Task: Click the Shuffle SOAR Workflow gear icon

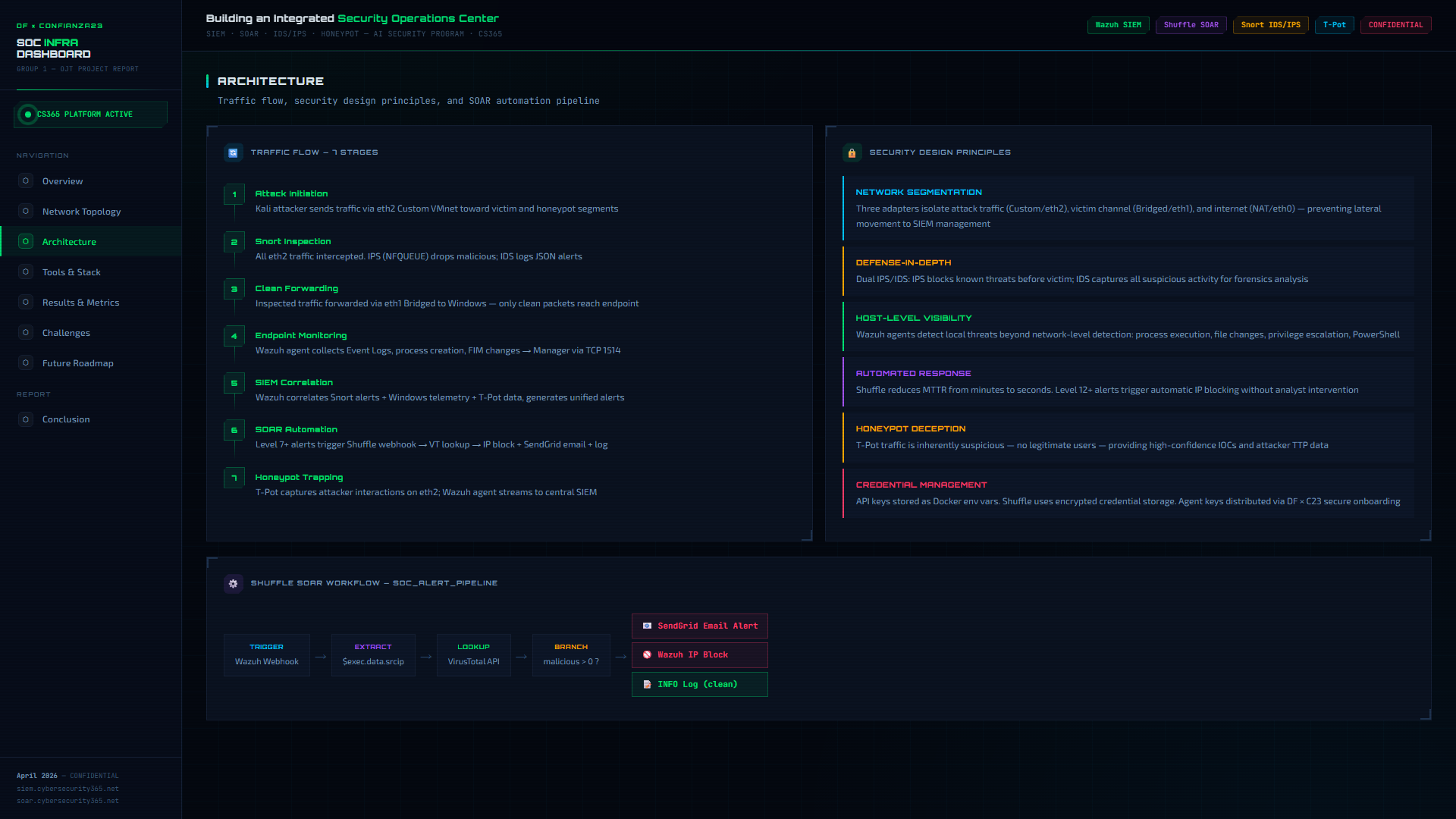Action: coord(233,583)
